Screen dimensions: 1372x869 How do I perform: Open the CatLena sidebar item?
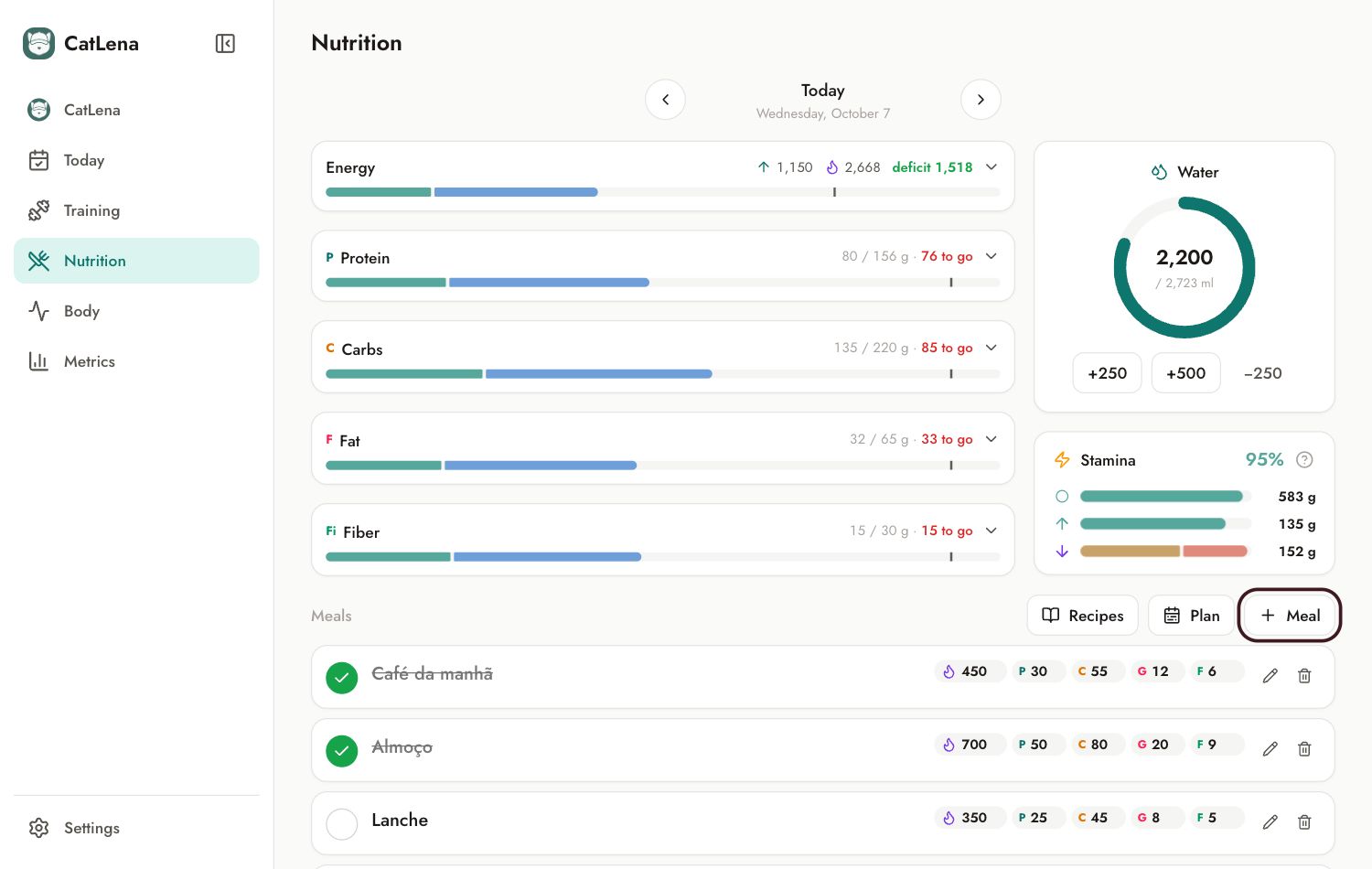136,110
